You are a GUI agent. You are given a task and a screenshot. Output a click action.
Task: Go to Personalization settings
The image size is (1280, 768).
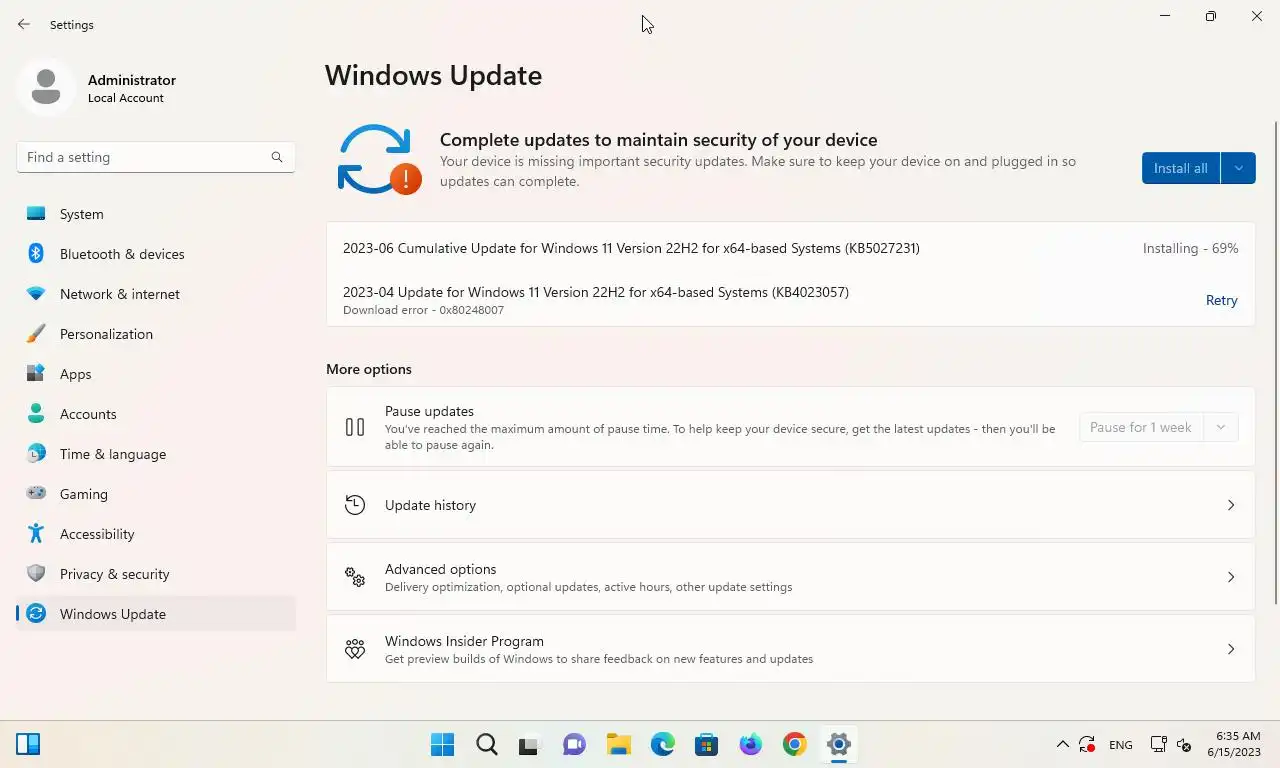[x=156, y=334]
